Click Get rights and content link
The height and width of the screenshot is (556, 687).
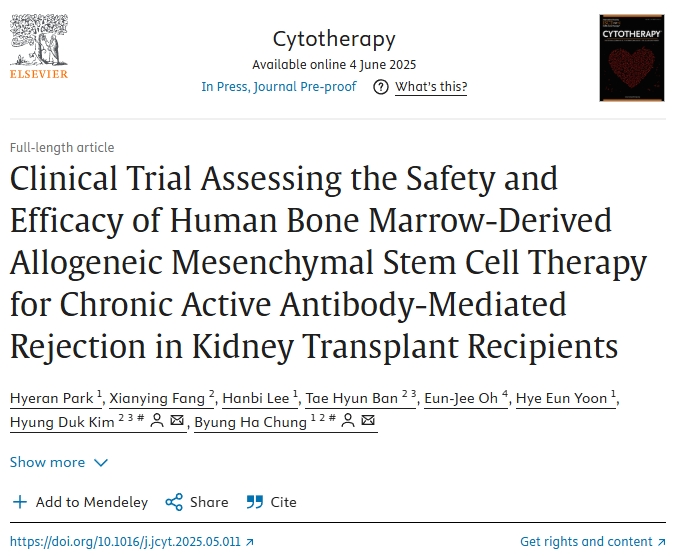coord(591,542)
